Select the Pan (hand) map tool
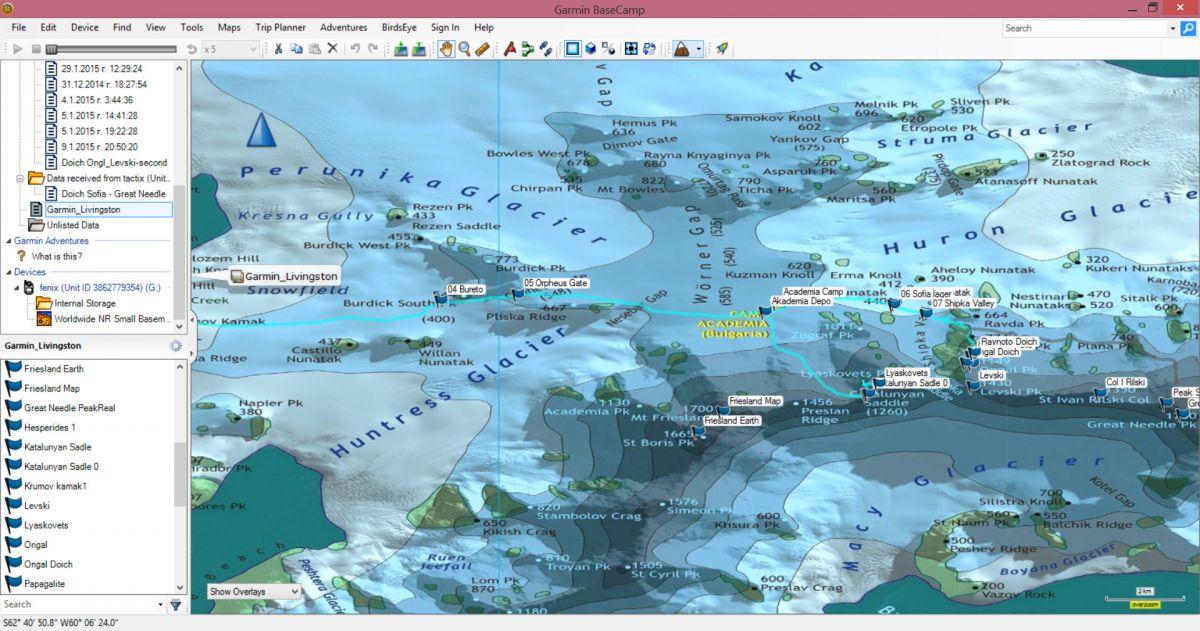 tap(447, 48)
